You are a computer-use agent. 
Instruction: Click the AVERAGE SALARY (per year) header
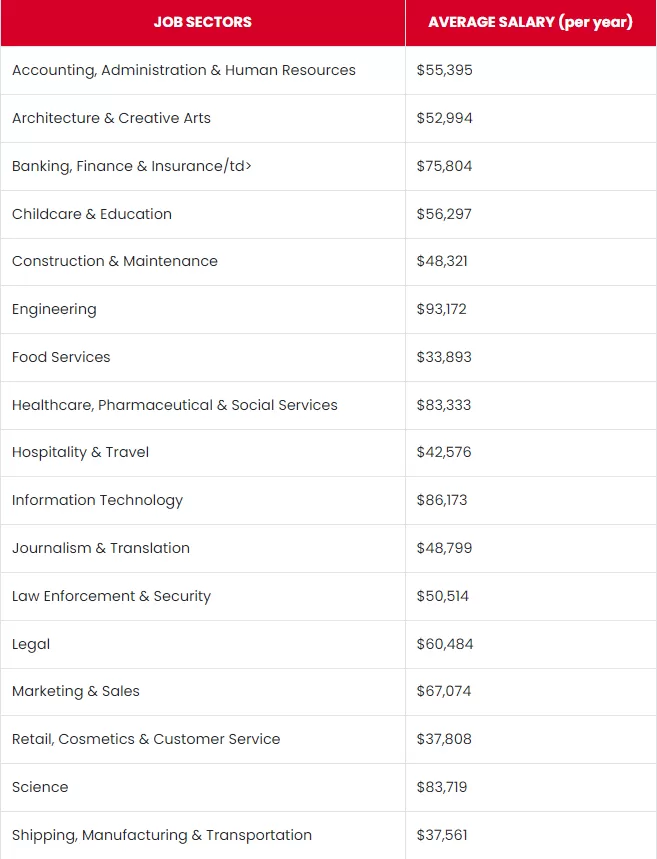[x=530, y=22]
